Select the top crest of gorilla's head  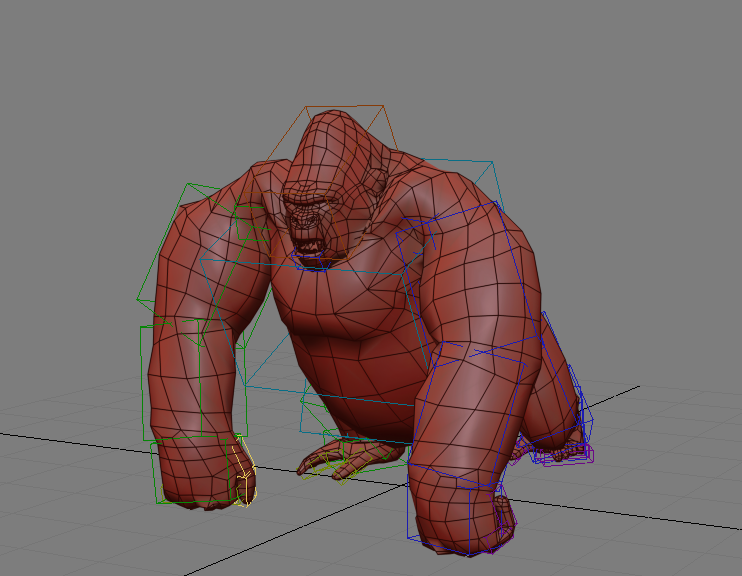click(x=335, y=128)
